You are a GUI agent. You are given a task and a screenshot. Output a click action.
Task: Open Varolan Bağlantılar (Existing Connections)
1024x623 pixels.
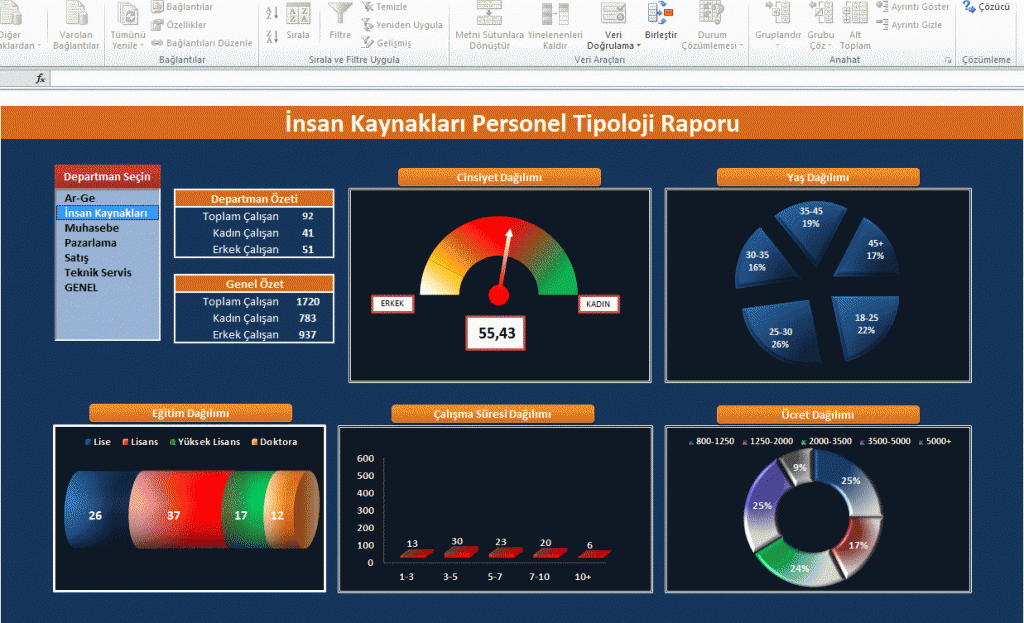pos(76,26)
